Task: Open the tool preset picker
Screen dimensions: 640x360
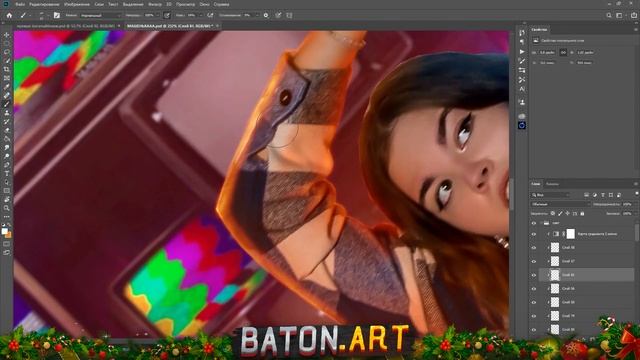Action: tap(25, 16)
